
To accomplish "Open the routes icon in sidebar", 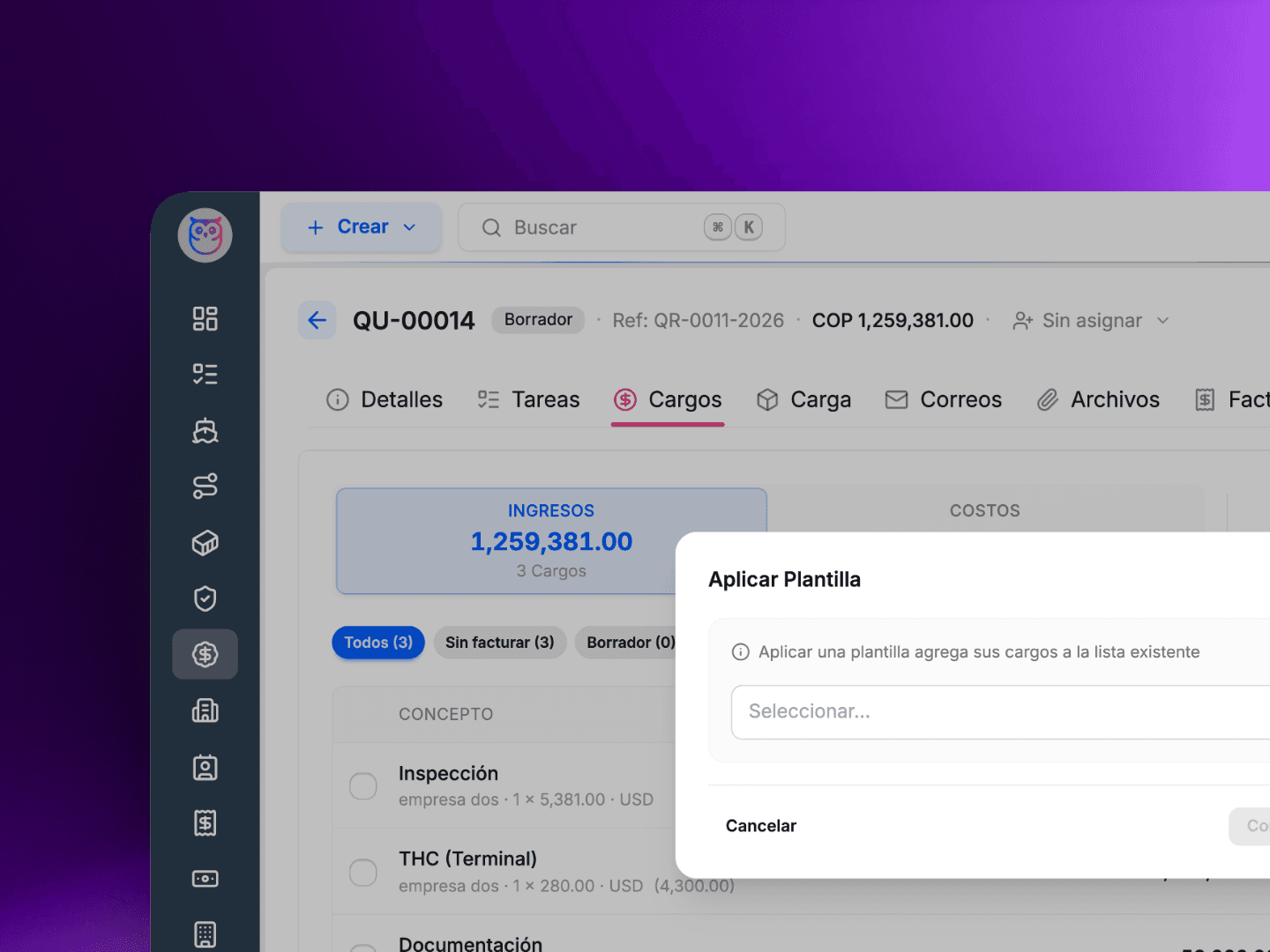I will pyautogui.click(x=205, y=487).
